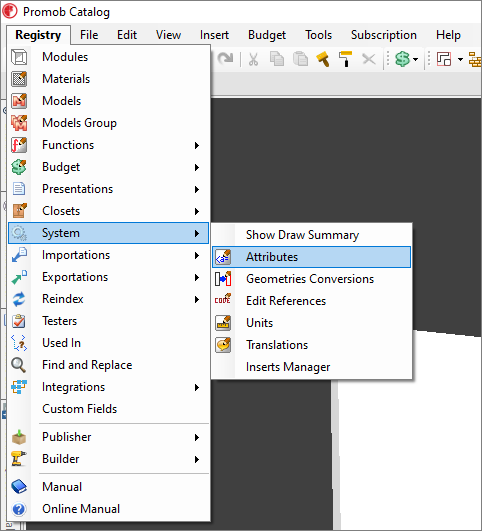
Task: Open the Tools menu
Action: pyautogui.click(x=318, y=35)
